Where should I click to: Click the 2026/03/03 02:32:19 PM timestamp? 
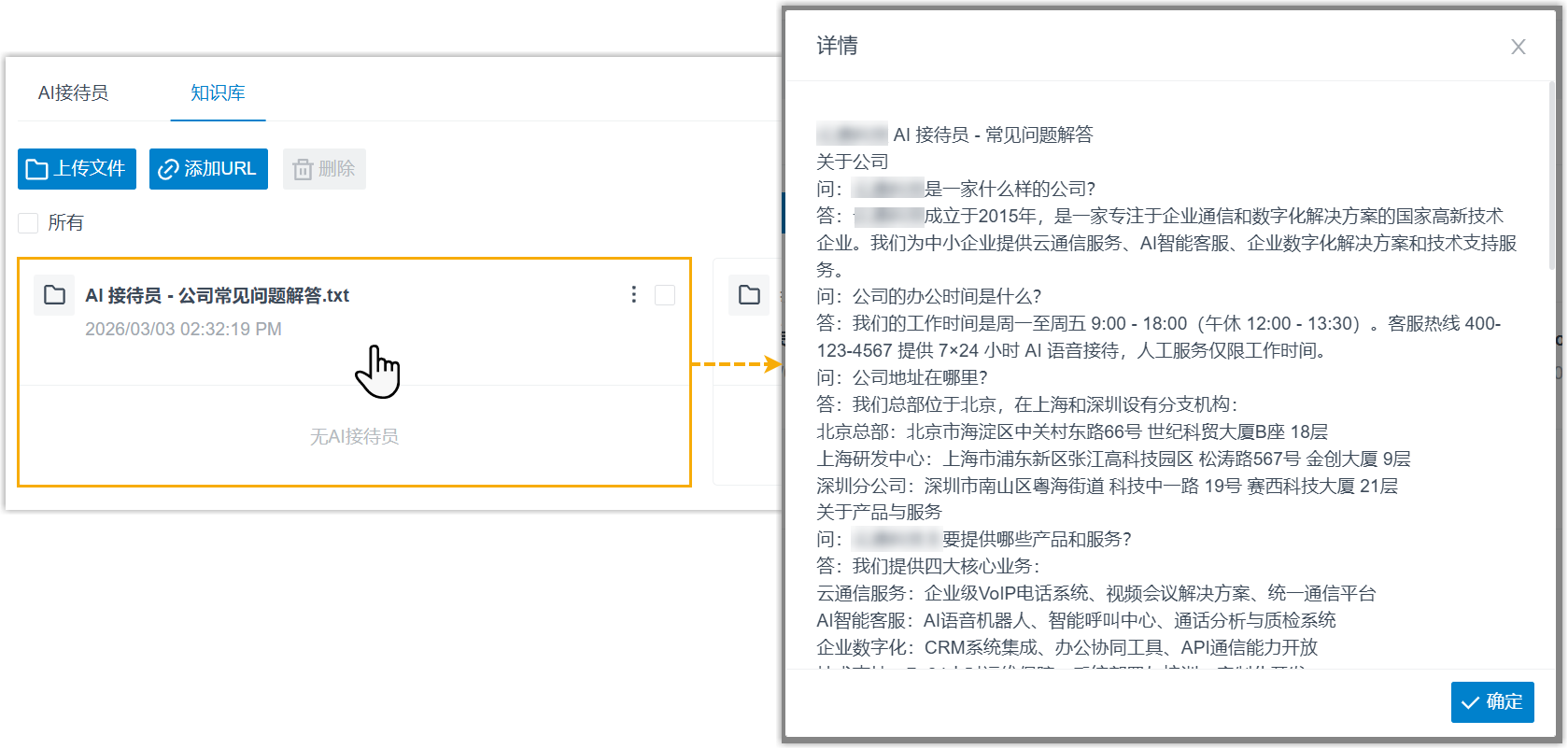[183, 329]
